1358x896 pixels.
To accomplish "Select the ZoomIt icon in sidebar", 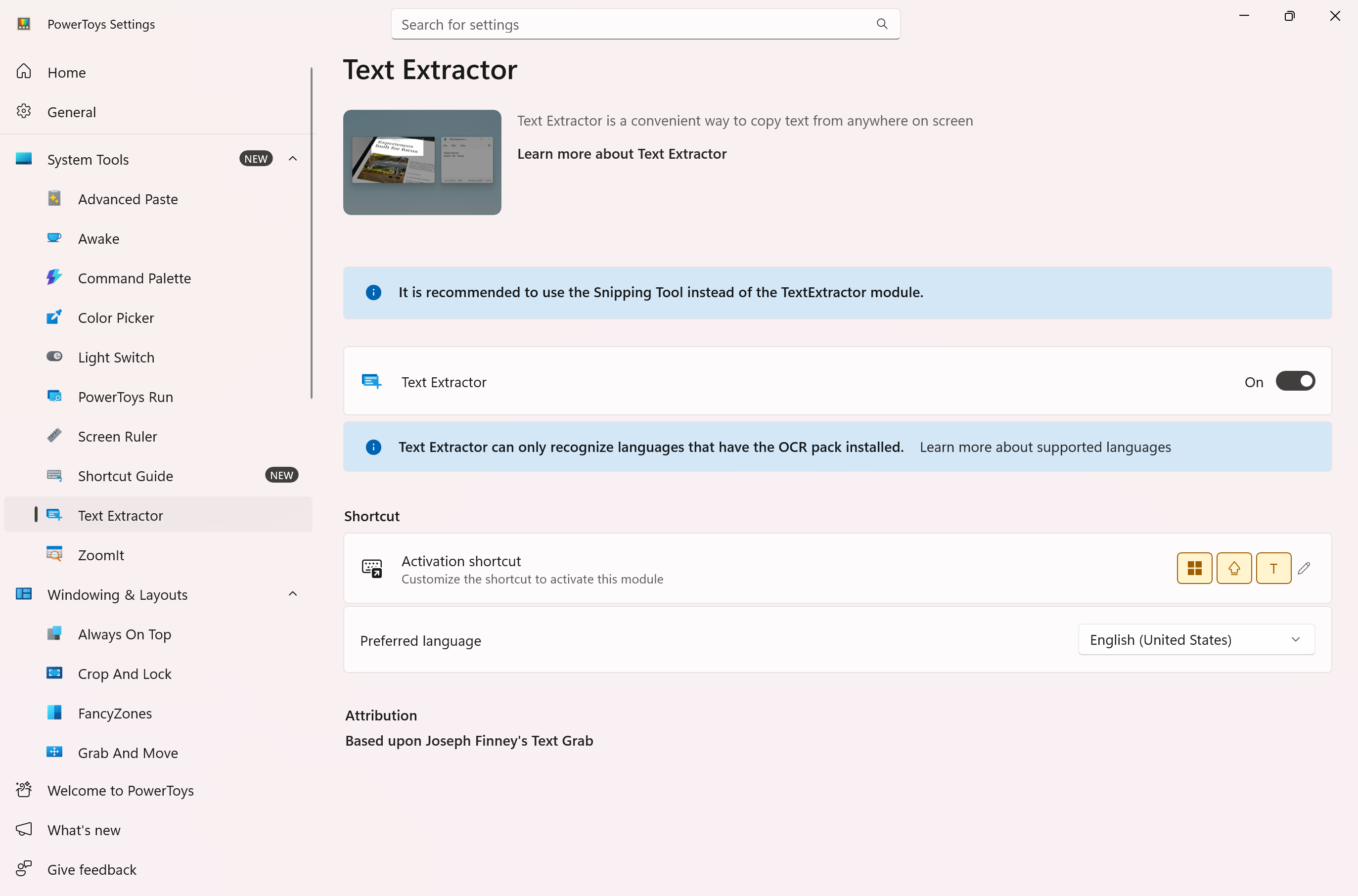I will pyautogui.click(x=54, y=554).
